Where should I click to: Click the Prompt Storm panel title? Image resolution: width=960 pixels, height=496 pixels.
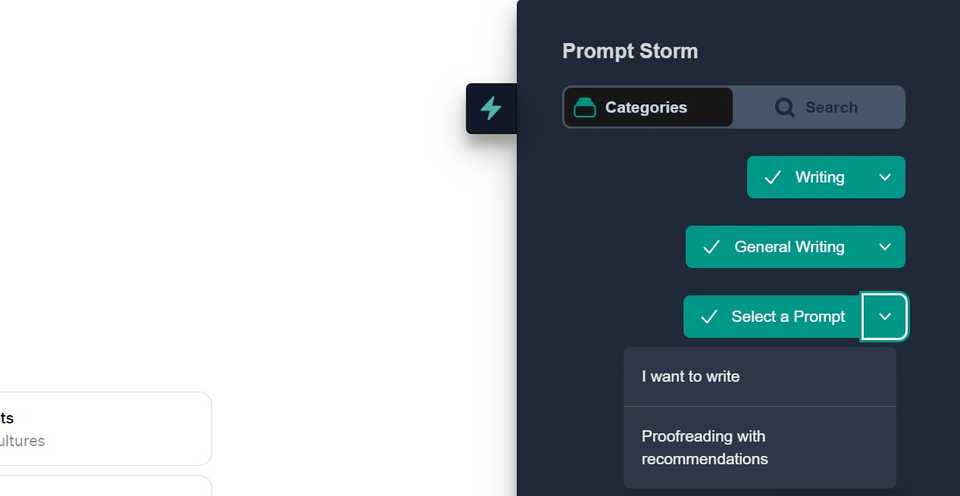pos(630,51)
